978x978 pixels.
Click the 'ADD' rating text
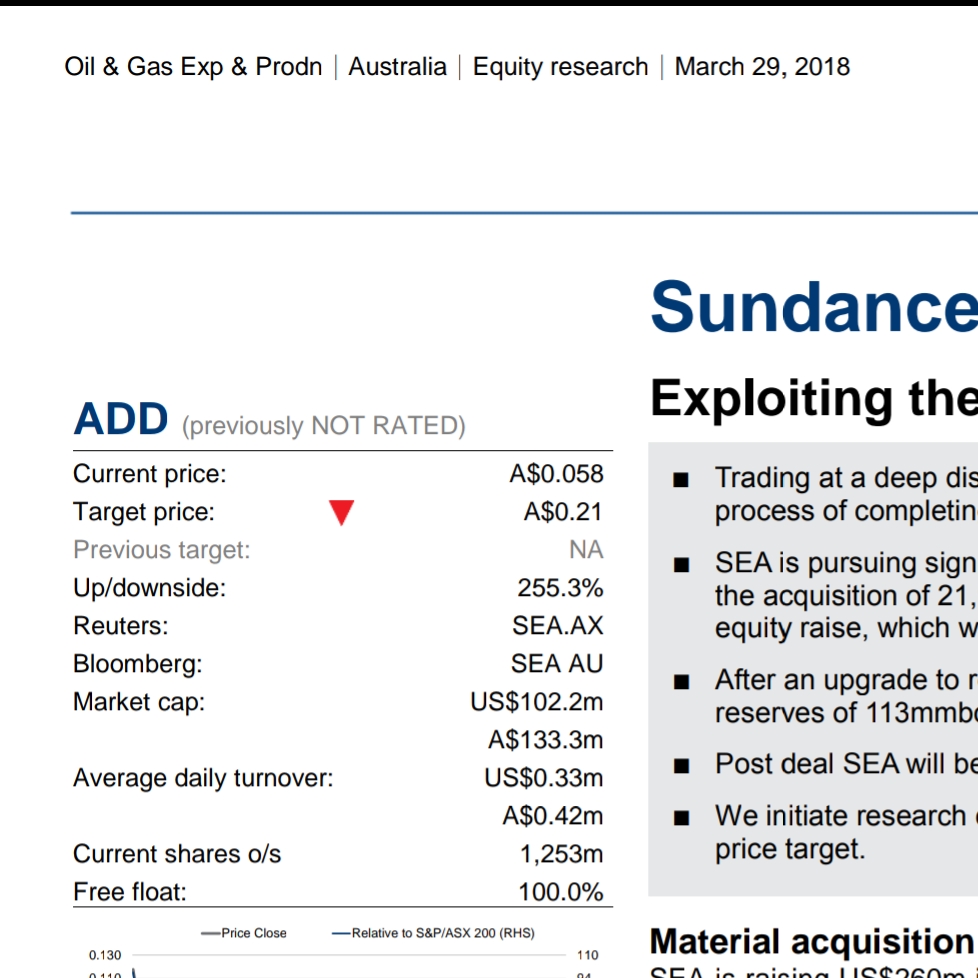(x=121, y=419)
